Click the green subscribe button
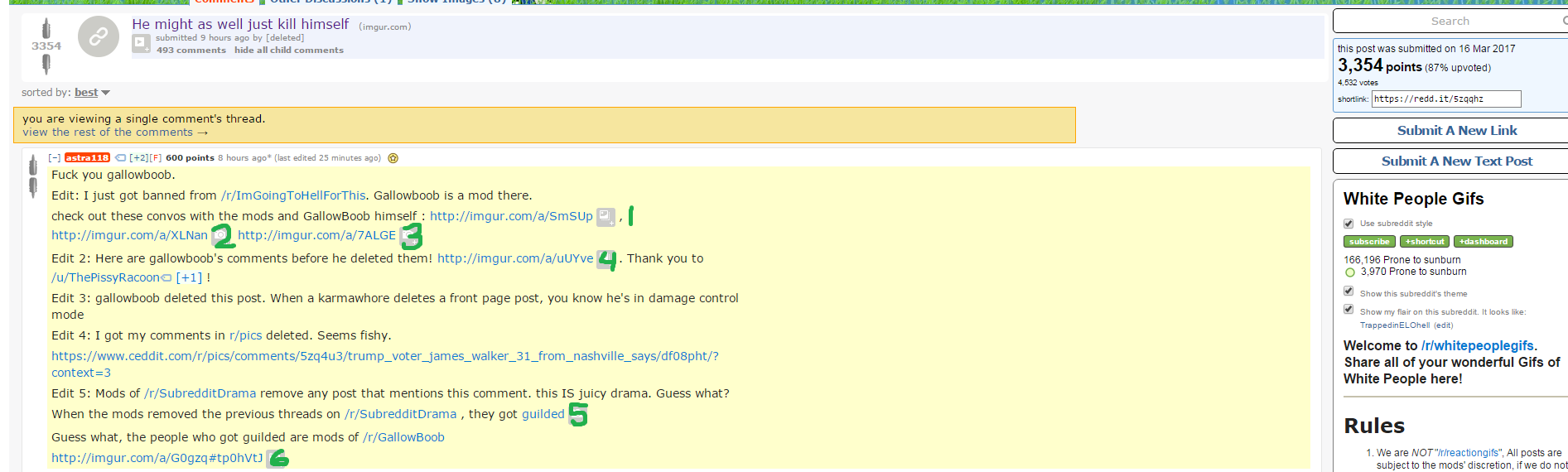 [x=1369, y=242]
